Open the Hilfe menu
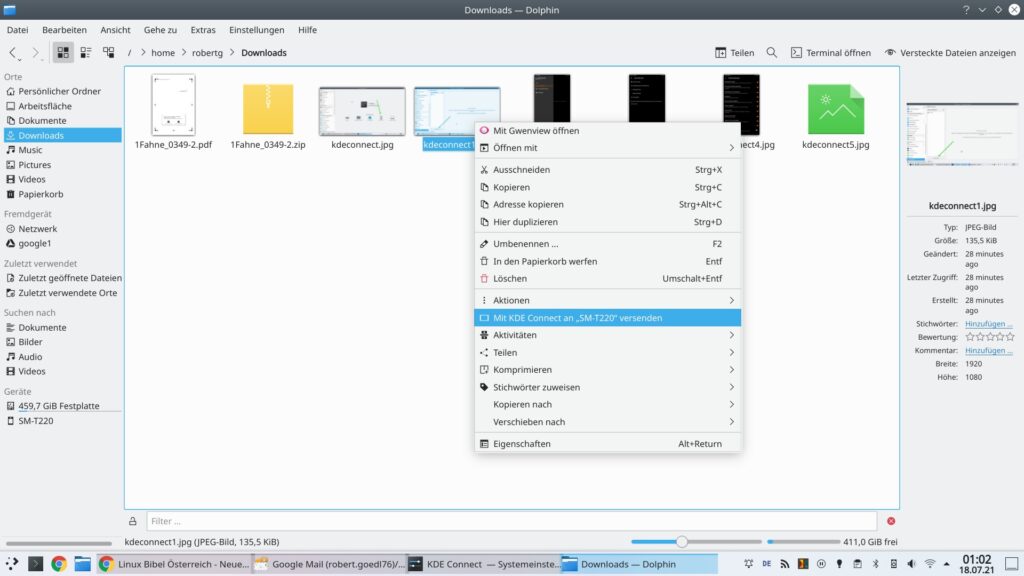1024x576 pixels. 308,29
